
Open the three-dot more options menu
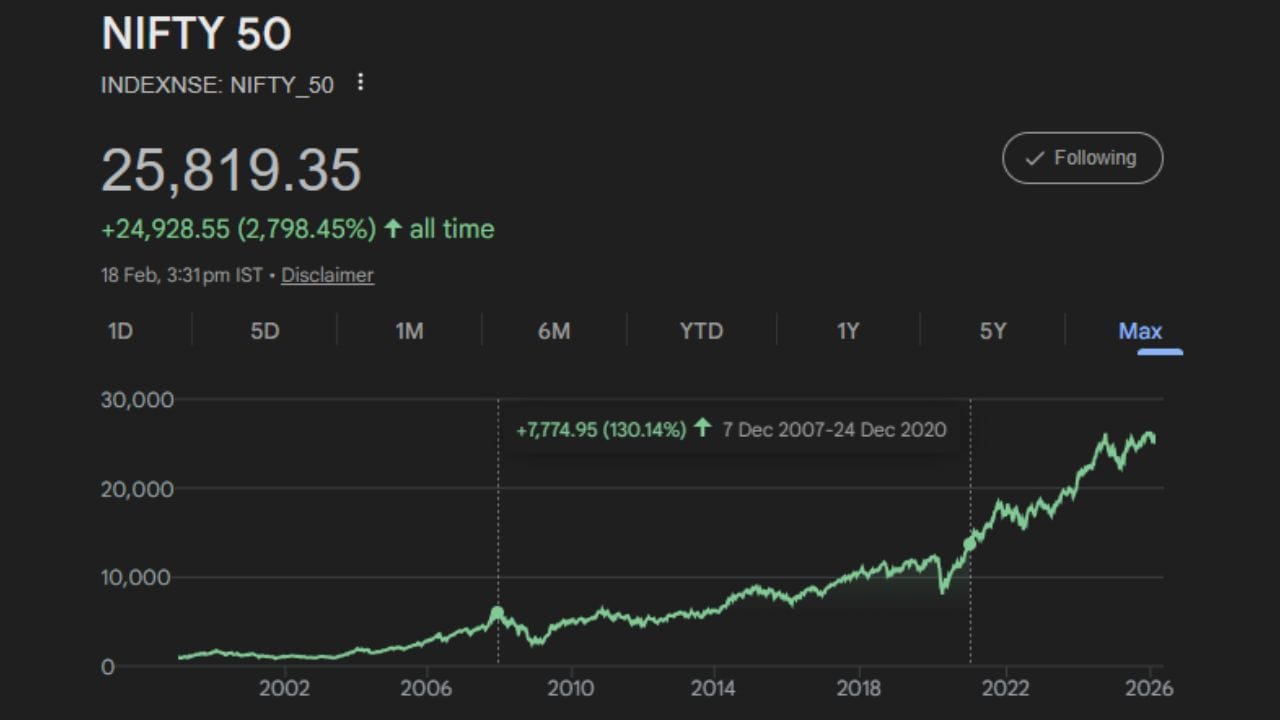(361, 83)
